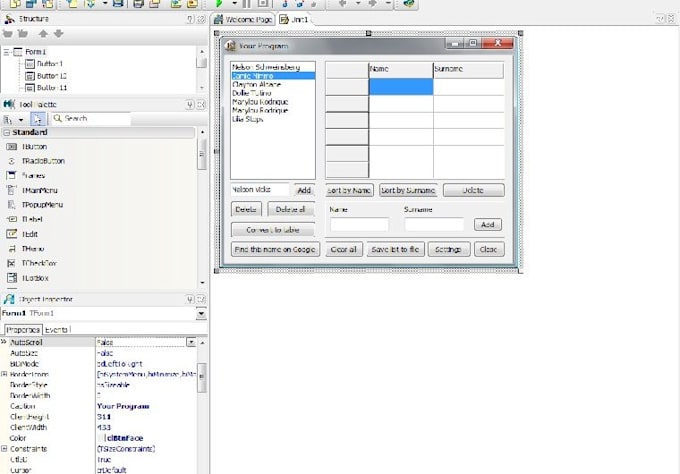The image size is (680, 474).
Task: Pin the Object Inspector panel
Action: tap(190, 299)
